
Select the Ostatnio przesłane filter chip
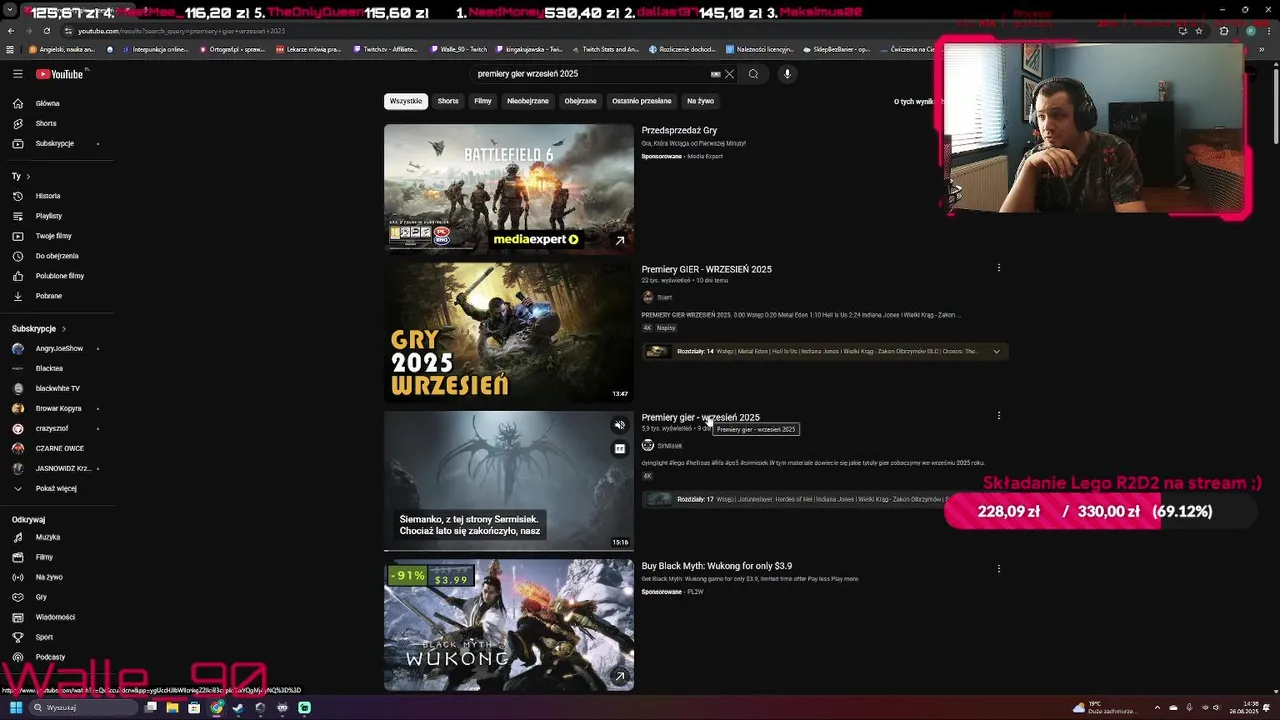point(642,101)
